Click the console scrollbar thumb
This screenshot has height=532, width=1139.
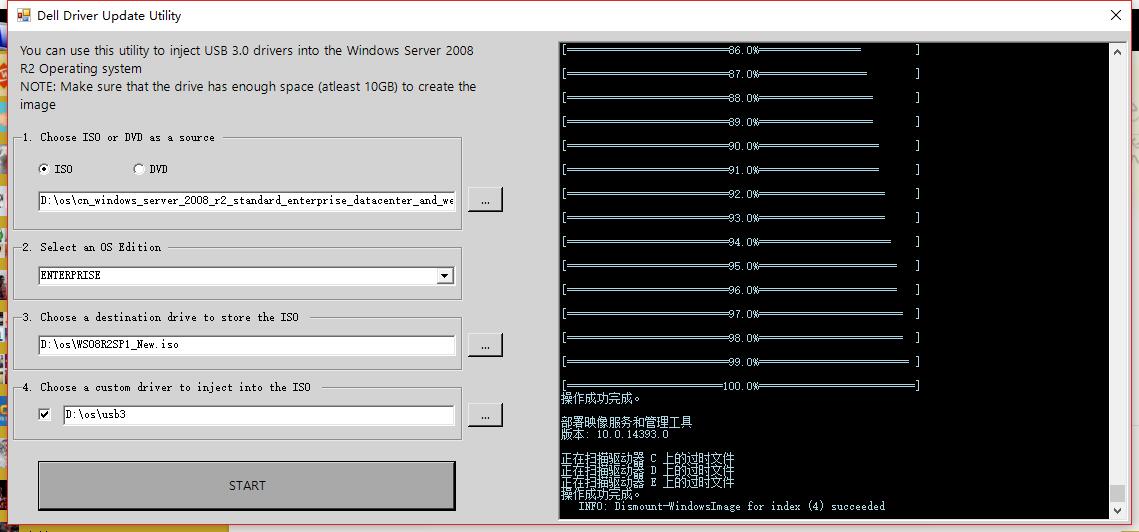[x=1118, y=493]
